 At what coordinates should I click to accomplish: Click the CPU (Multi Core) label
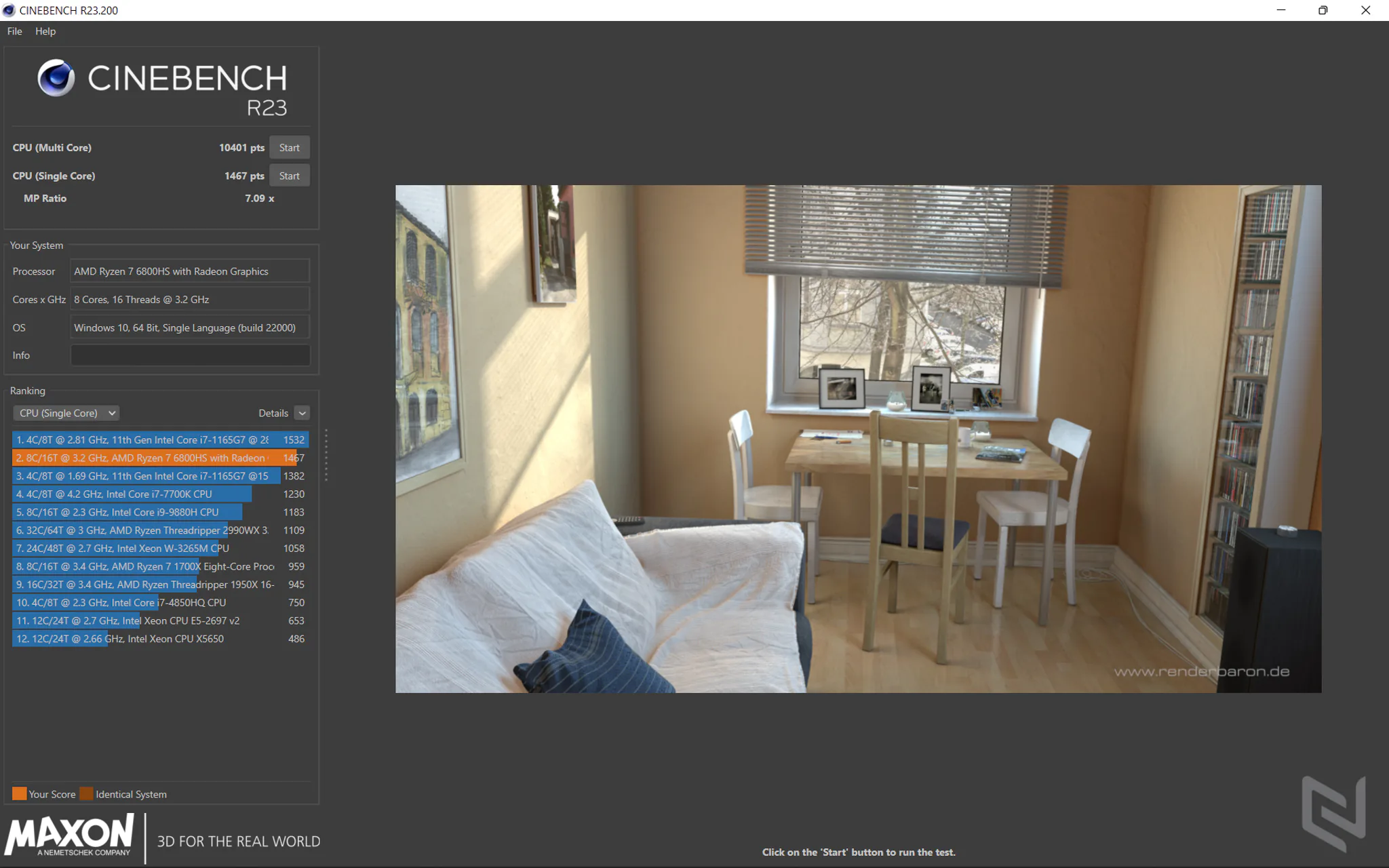tap(52, 148)
